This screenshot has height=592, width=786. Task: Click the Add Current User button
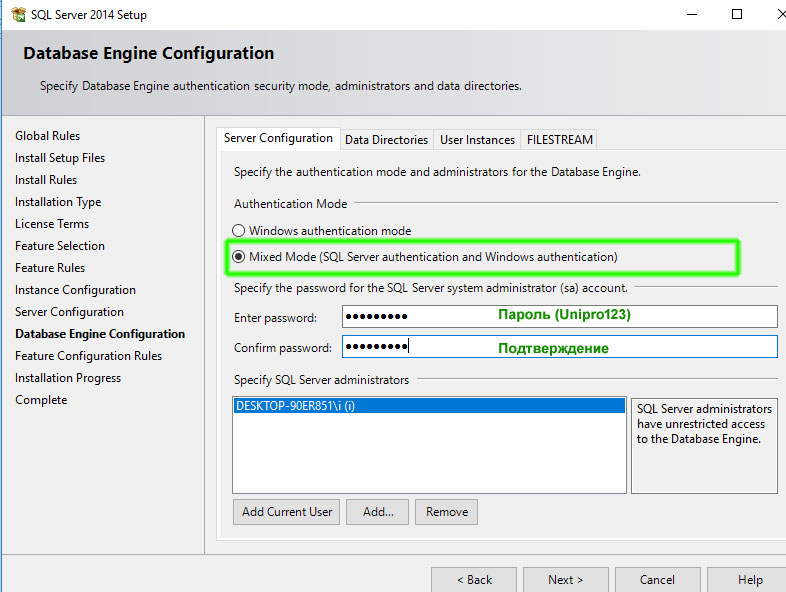(x=286, y=512)
